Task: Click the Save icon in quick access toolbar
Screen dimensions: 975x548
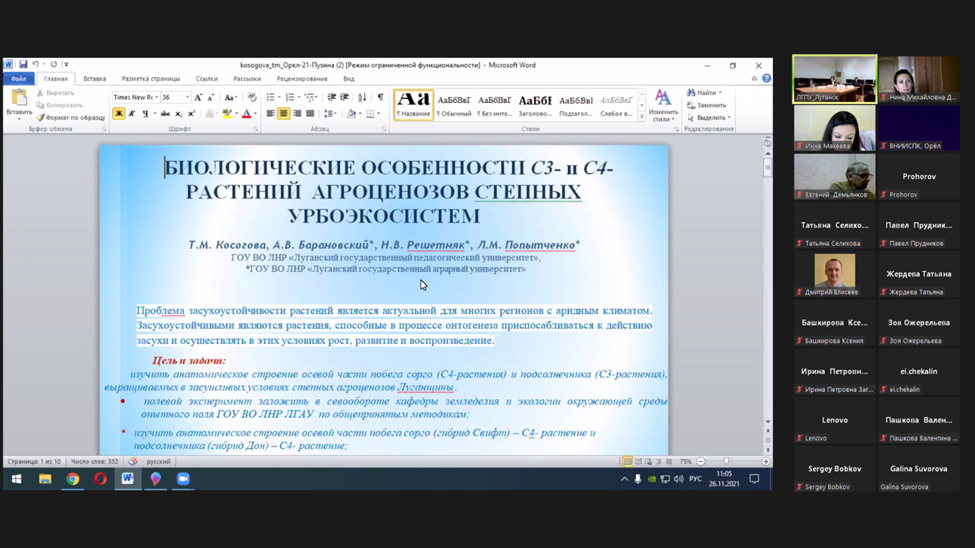Action: (23, 65)
